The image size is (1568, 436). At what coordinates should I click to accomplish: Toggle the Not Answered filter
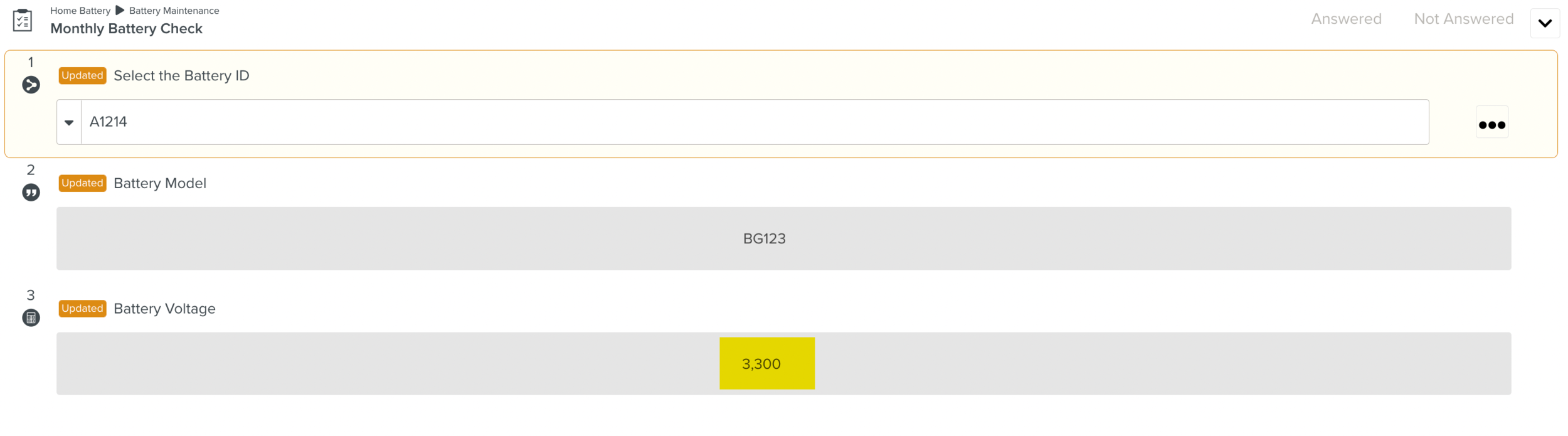tap(1463, 19)
